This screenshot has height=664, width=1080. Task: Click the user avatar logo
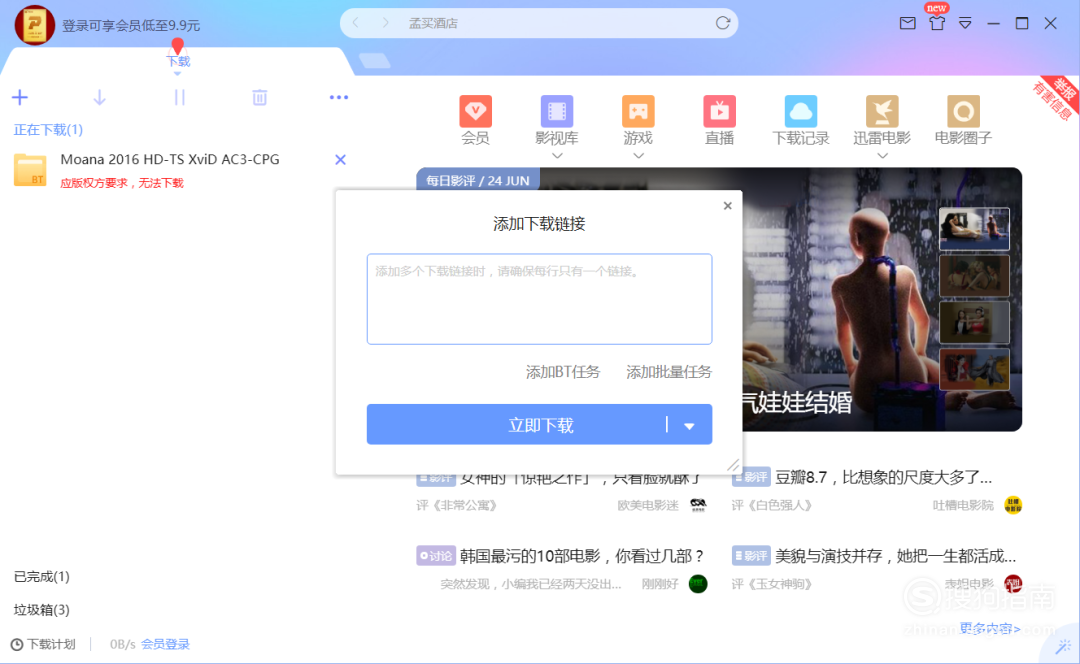click(x=34, y=25)
